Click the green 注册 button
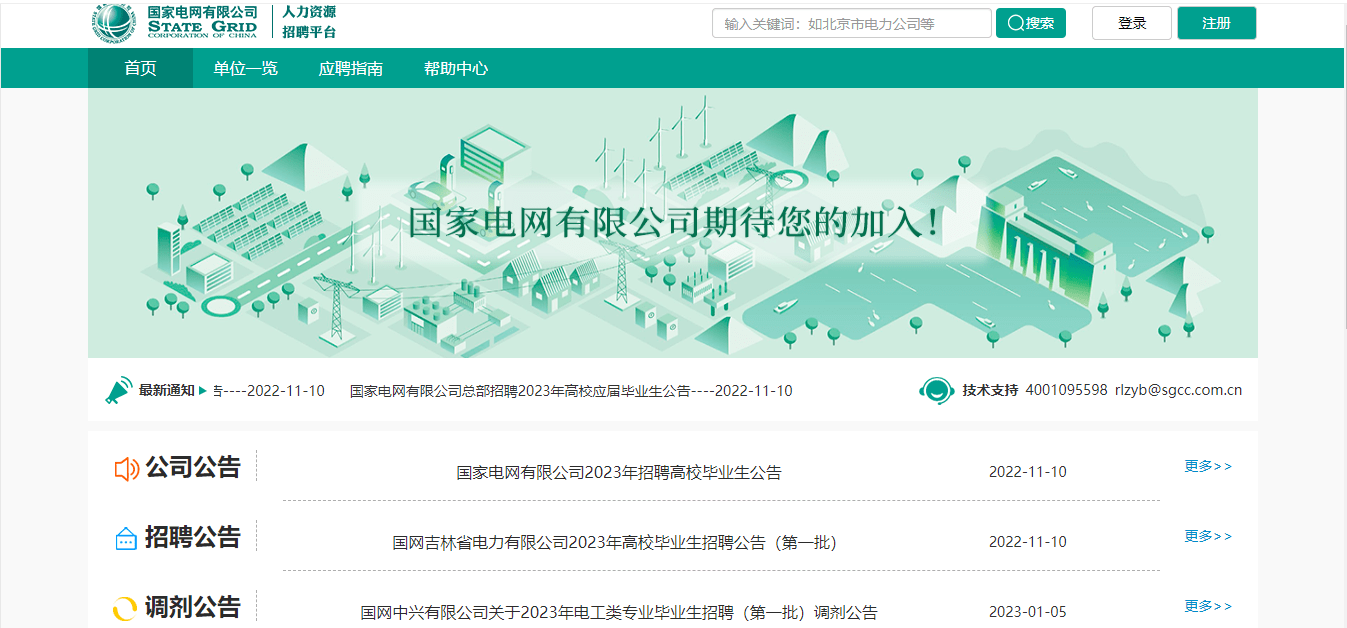The height and width of the screenshot is (628, 1347). 1216,23
